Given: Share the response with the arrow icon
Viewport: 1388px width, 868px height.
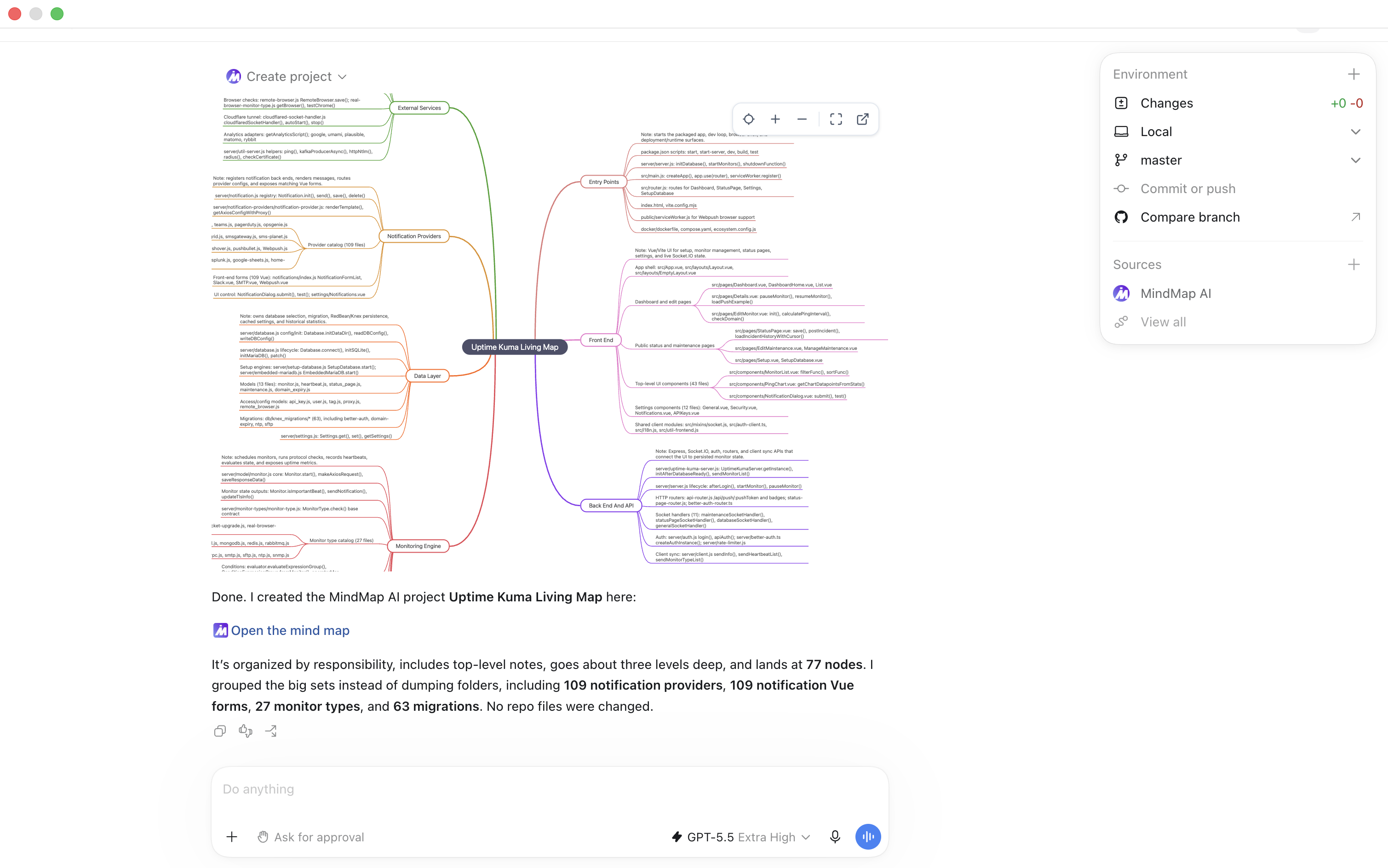Looking at the screenshot, I should [x=271, y=731].
